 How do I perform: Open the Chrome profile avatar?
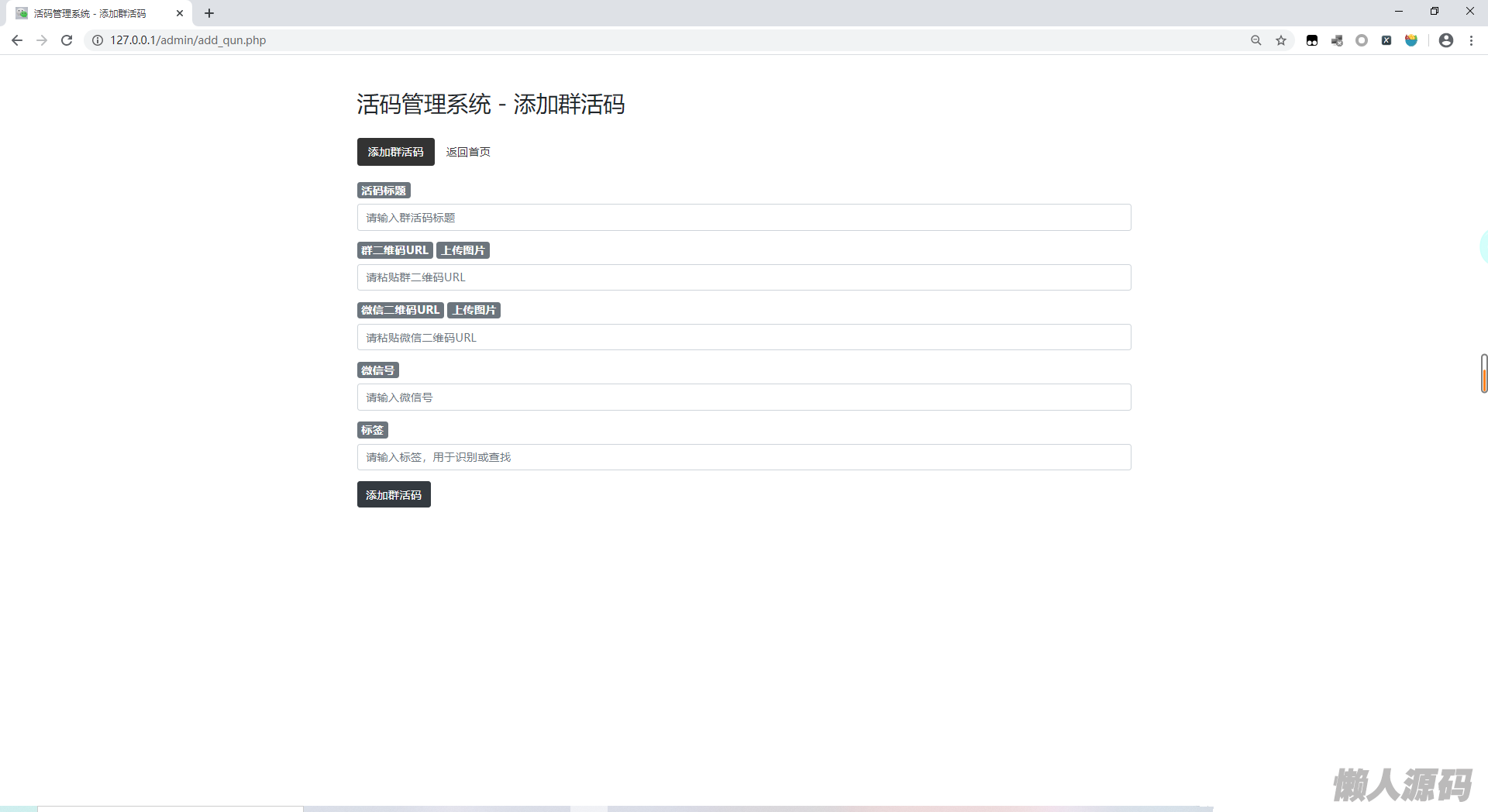[x=1446, y=40]
